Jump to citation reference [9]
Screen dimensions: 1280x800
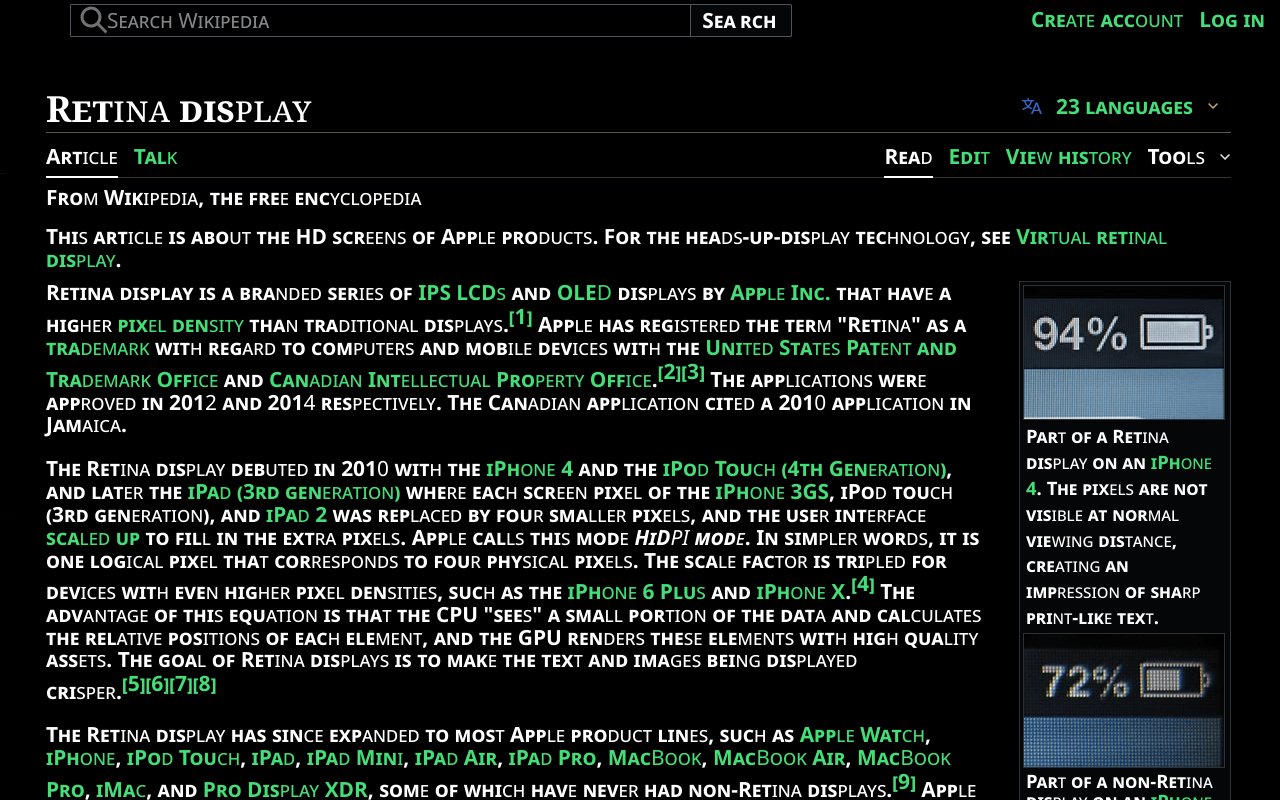[x=904, y=782]
